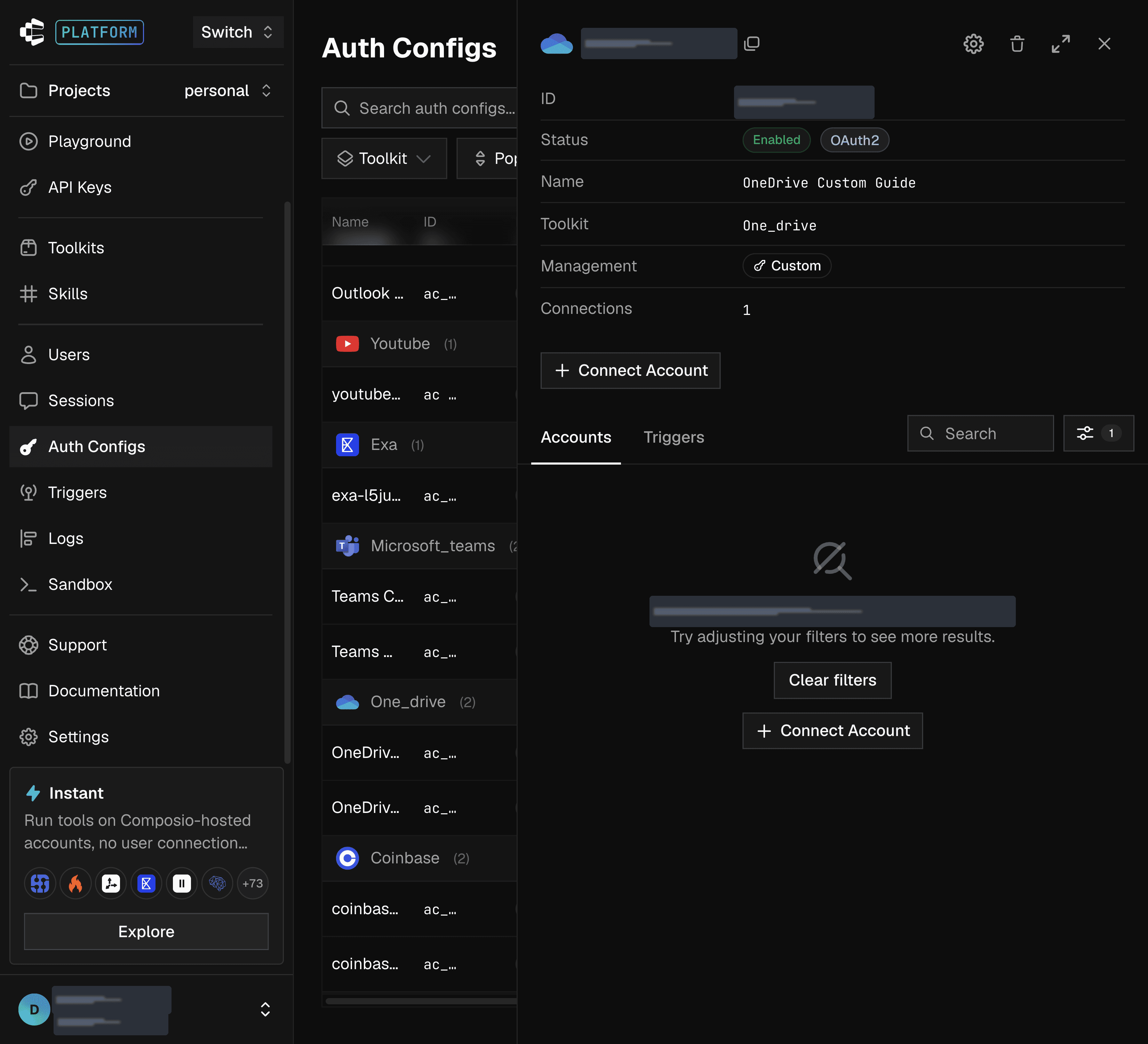The height and width of the screenshot is (1044, 1148).
Task: Click the brain tool icon in Instant card
Action: [x=217, y=883]
